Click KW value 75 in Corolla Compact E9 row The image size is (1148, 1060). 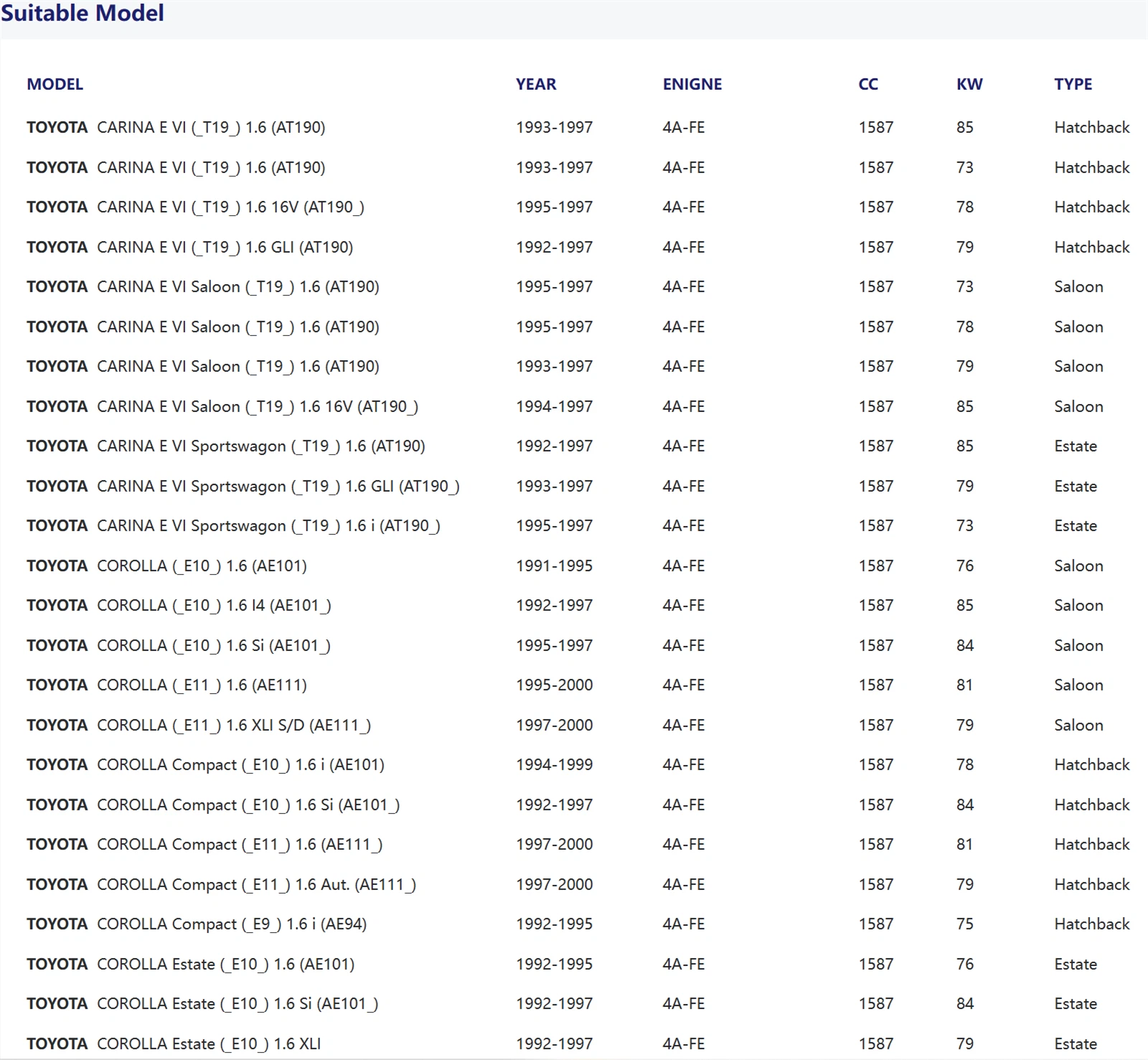pos(965,924)
